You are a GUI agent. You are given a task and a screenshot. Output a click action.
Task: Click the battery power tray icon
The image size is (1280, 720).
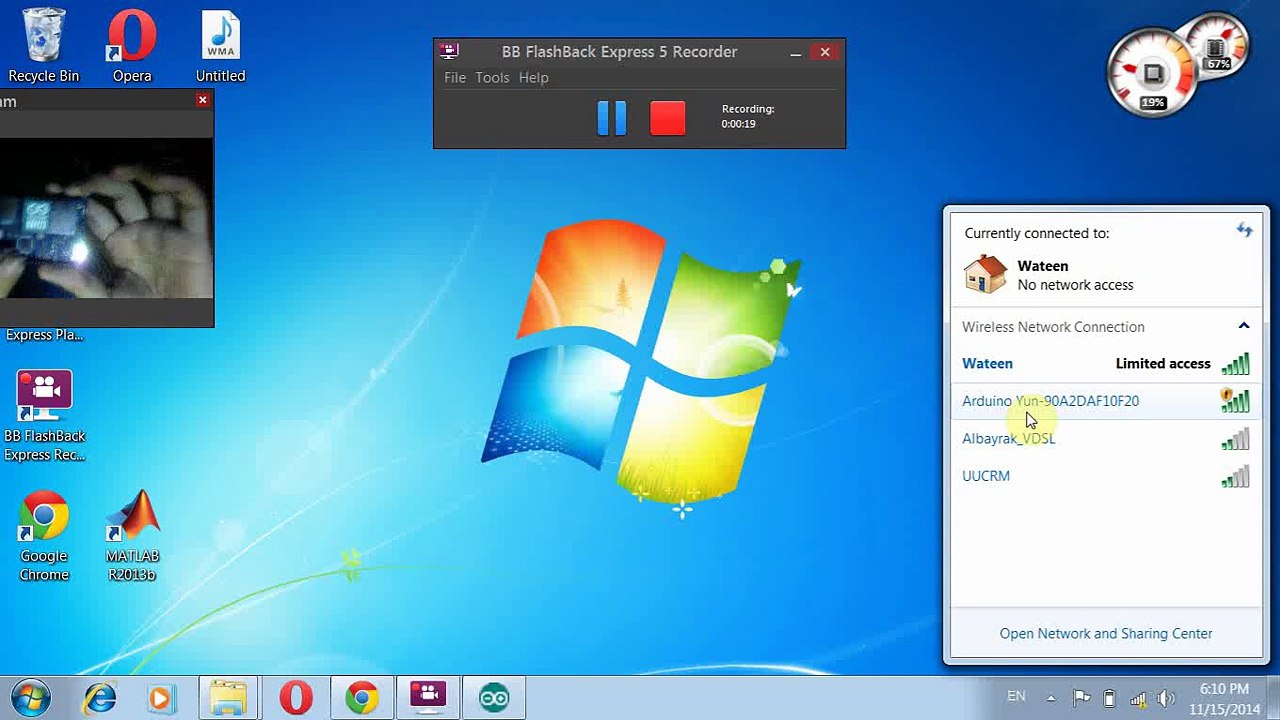[1109, 698]
